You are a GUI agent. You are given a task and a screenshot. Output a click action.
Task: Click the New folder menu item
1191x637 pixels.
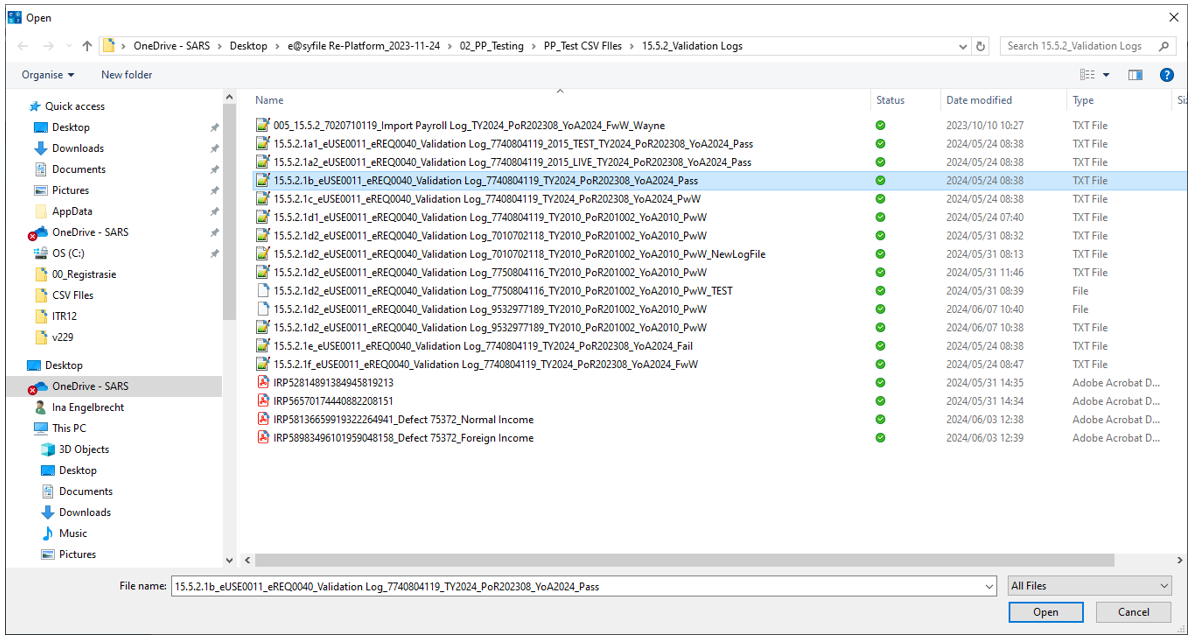point(126,75)
